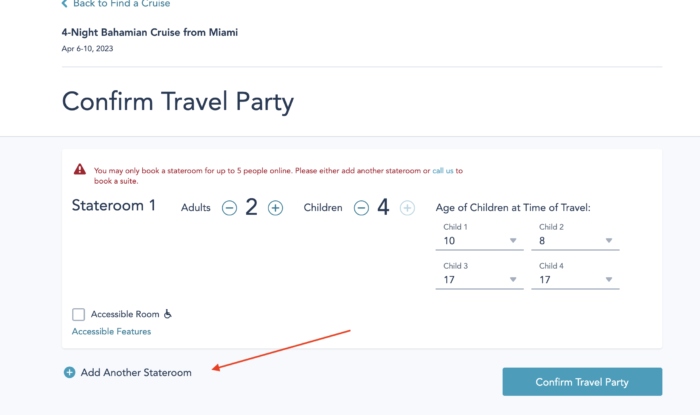Go Back to Find a Cruise
This screenshot has width=700, height=415.
tap(121, 4)
